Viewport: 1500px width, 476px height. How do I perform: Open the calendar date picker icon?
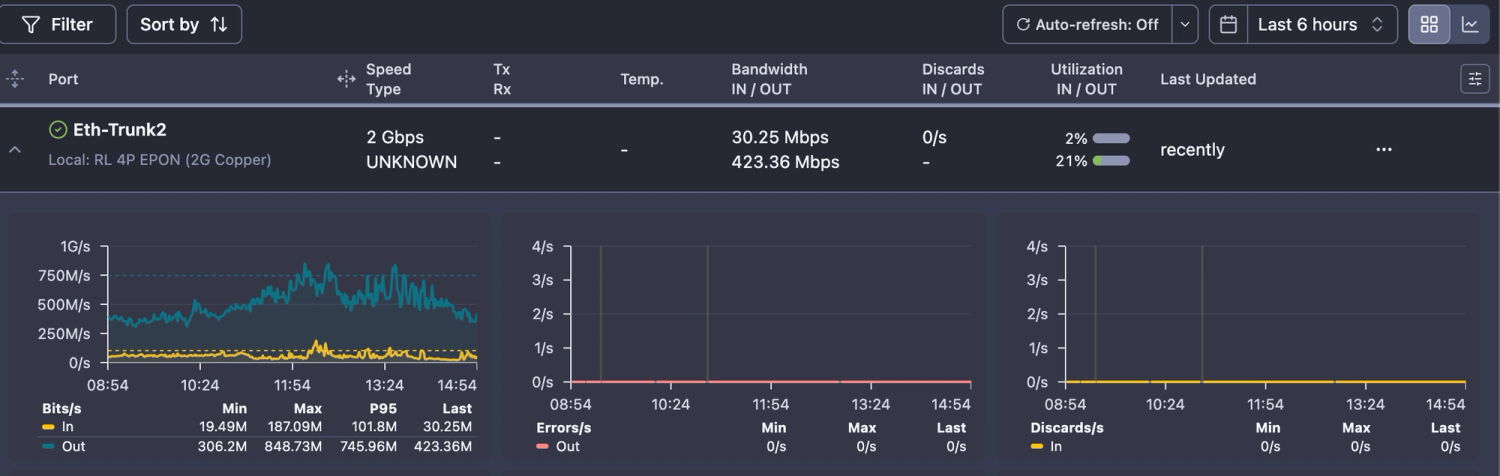1229,24
